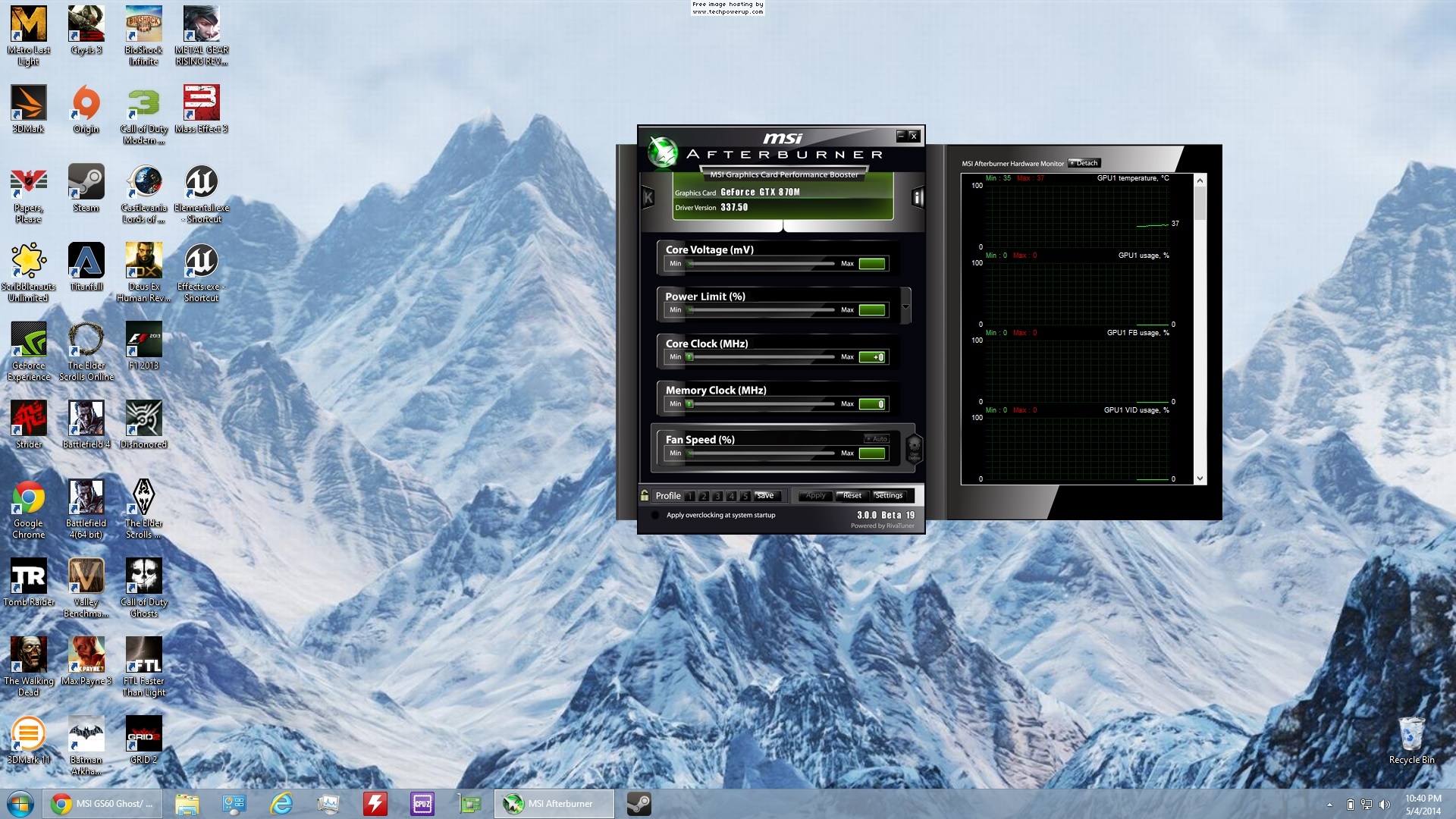Select the Dishonored desktop icon

click(x=143, y=425)
